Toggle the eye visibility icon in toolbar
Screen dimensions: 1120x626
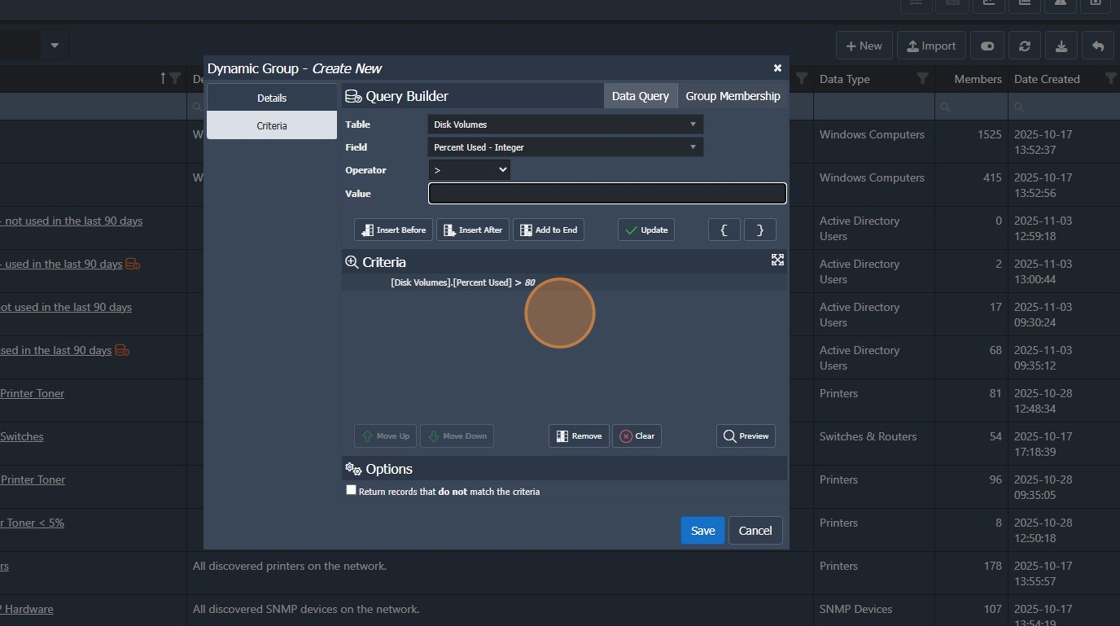tap(987, 46)
